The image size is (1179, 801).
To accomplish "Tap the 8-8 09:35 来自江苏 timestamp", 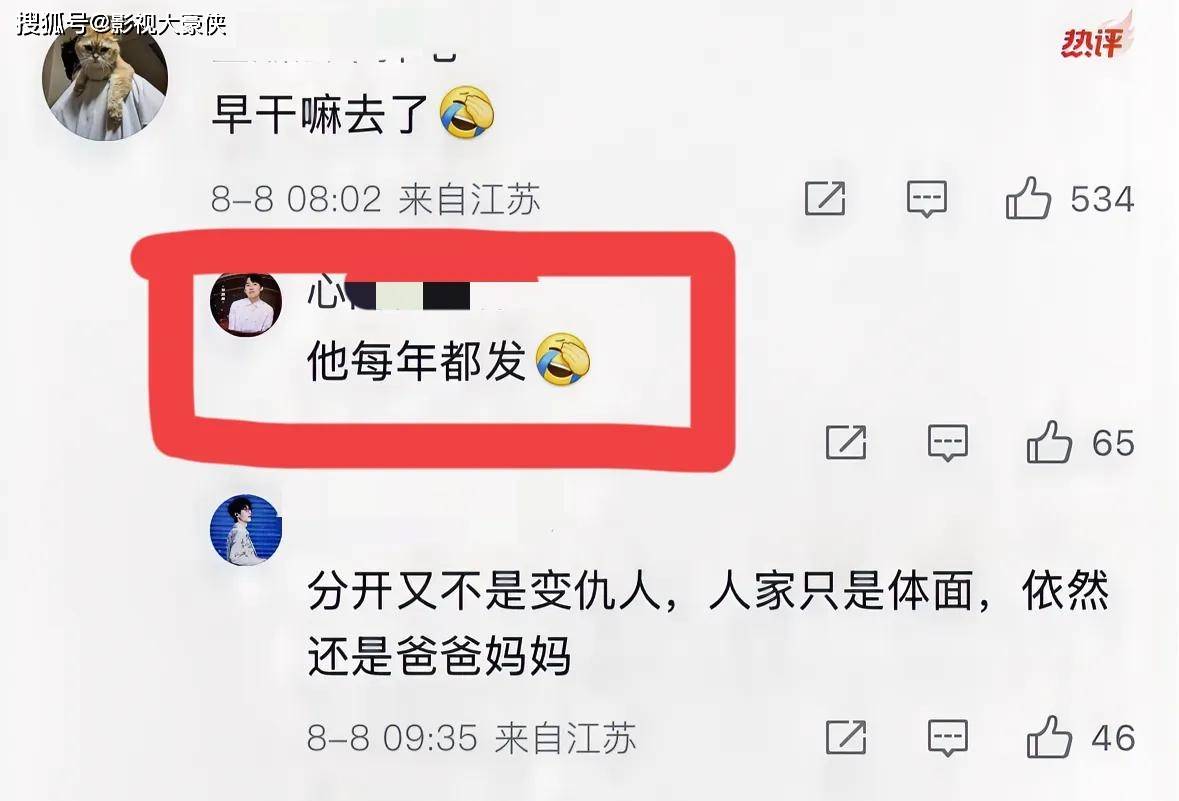I will [x=471, y=738].
